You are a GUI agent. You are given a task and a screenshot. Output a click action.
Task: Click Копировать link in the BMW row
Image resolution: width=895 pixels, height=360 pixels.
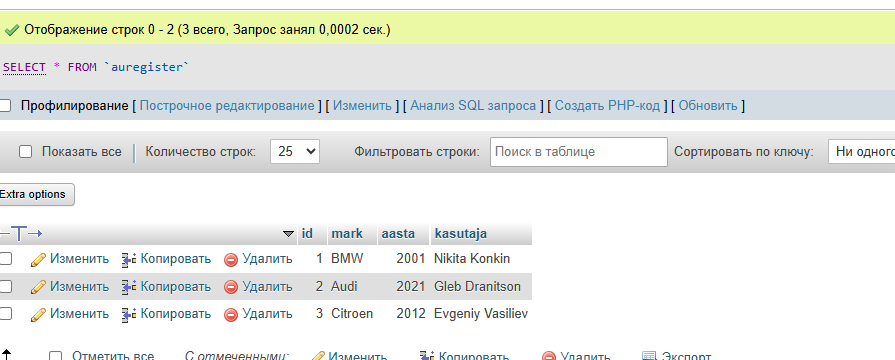pyautogui.click(x=176, y=259)
